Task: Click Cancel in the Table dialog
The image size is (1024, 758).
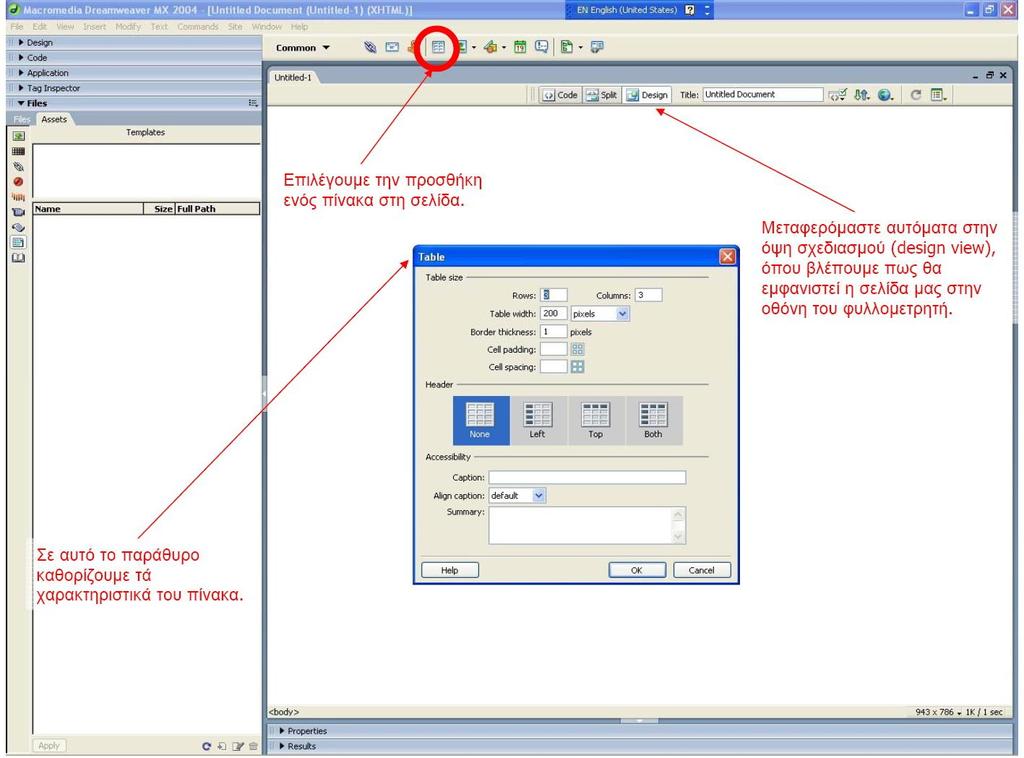Action: pos(702,570)
